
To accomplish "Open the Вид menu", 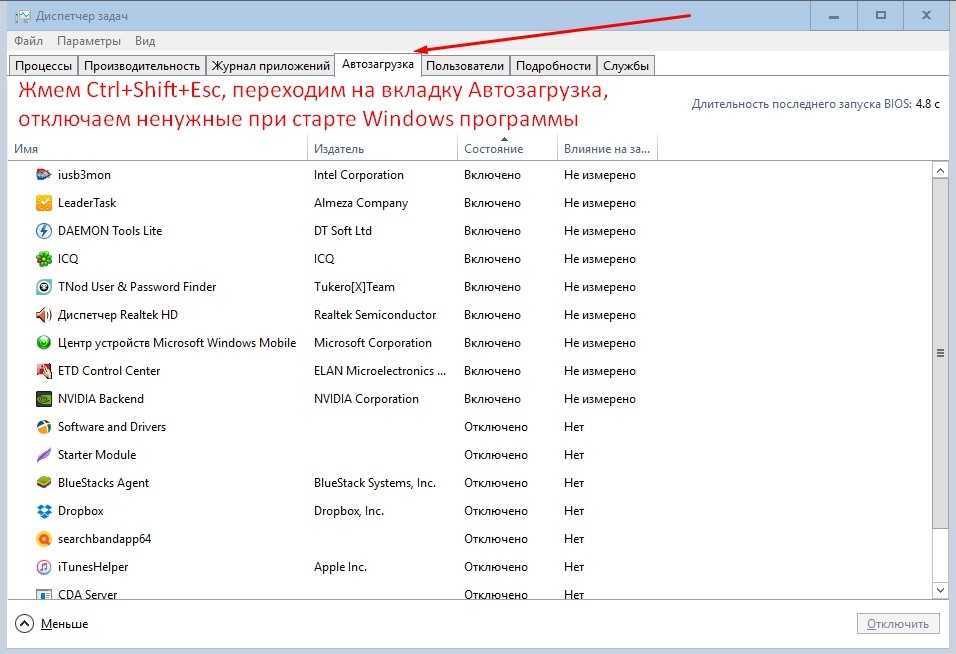I will coord(145,41).
